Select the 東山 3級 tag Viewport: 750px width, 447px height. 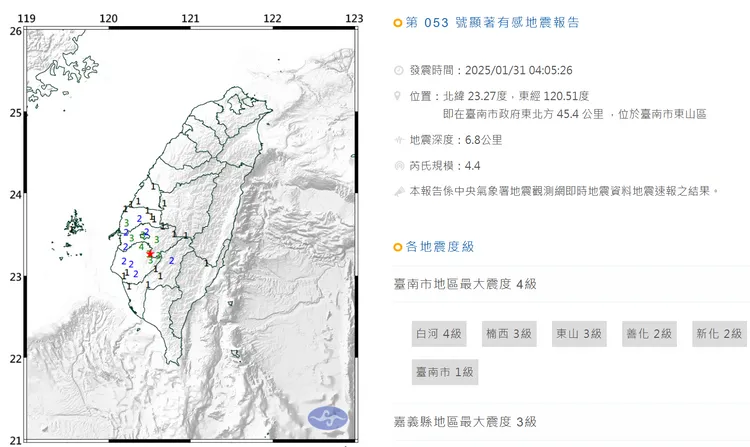[x=579, y=334]
